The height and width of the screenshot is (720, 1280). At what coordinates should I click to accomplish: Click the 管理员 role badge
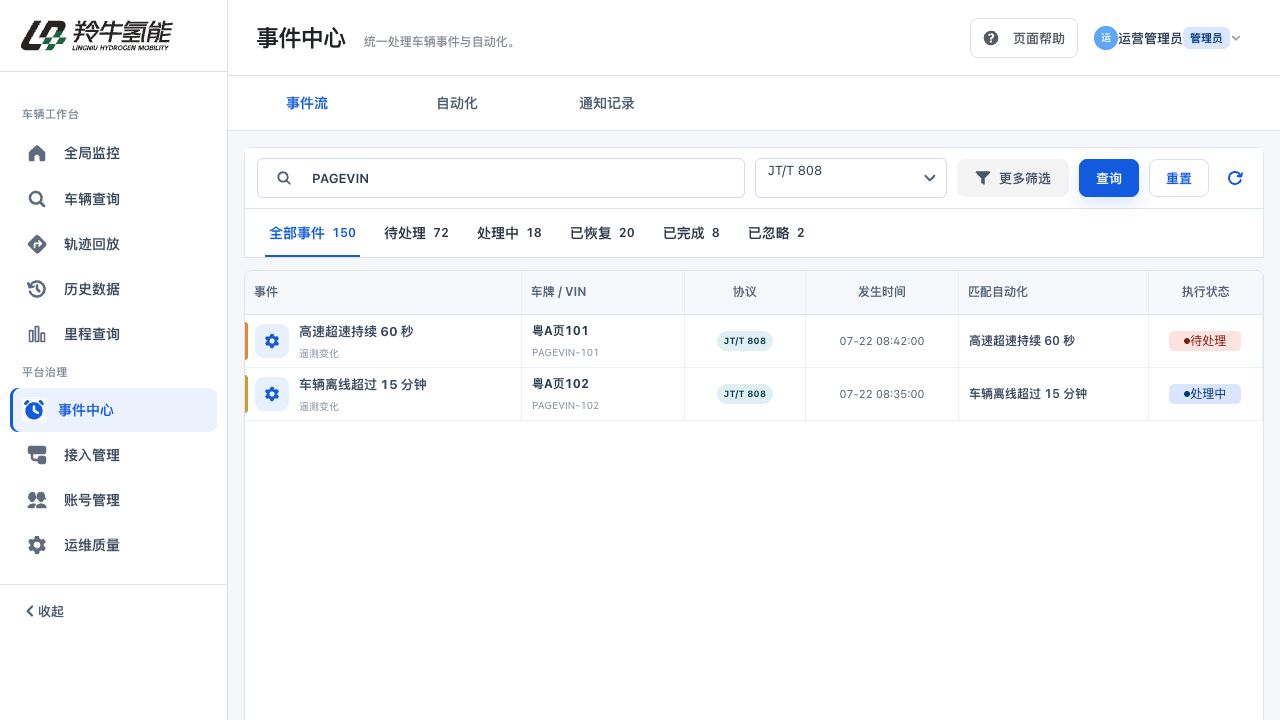point(1206,38)
